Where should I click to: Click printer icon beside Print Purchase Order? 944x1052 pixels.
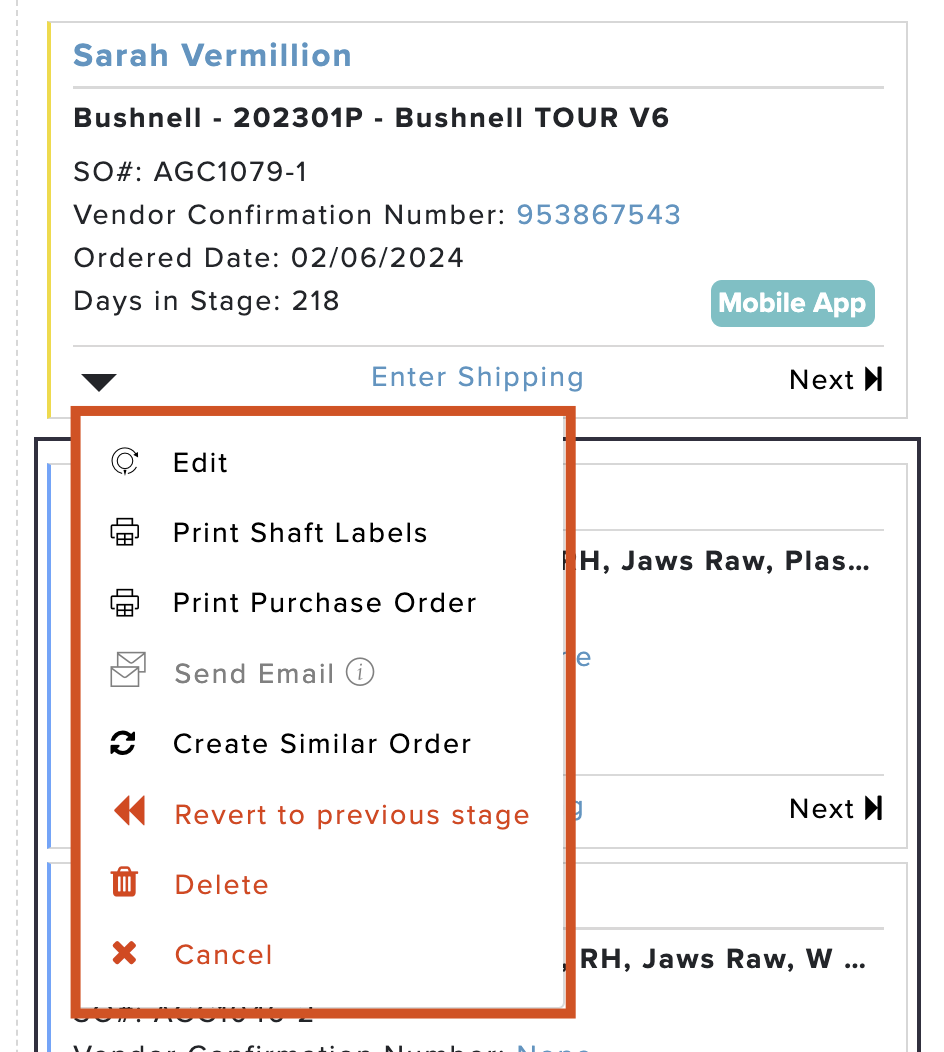tap(125, 602)
